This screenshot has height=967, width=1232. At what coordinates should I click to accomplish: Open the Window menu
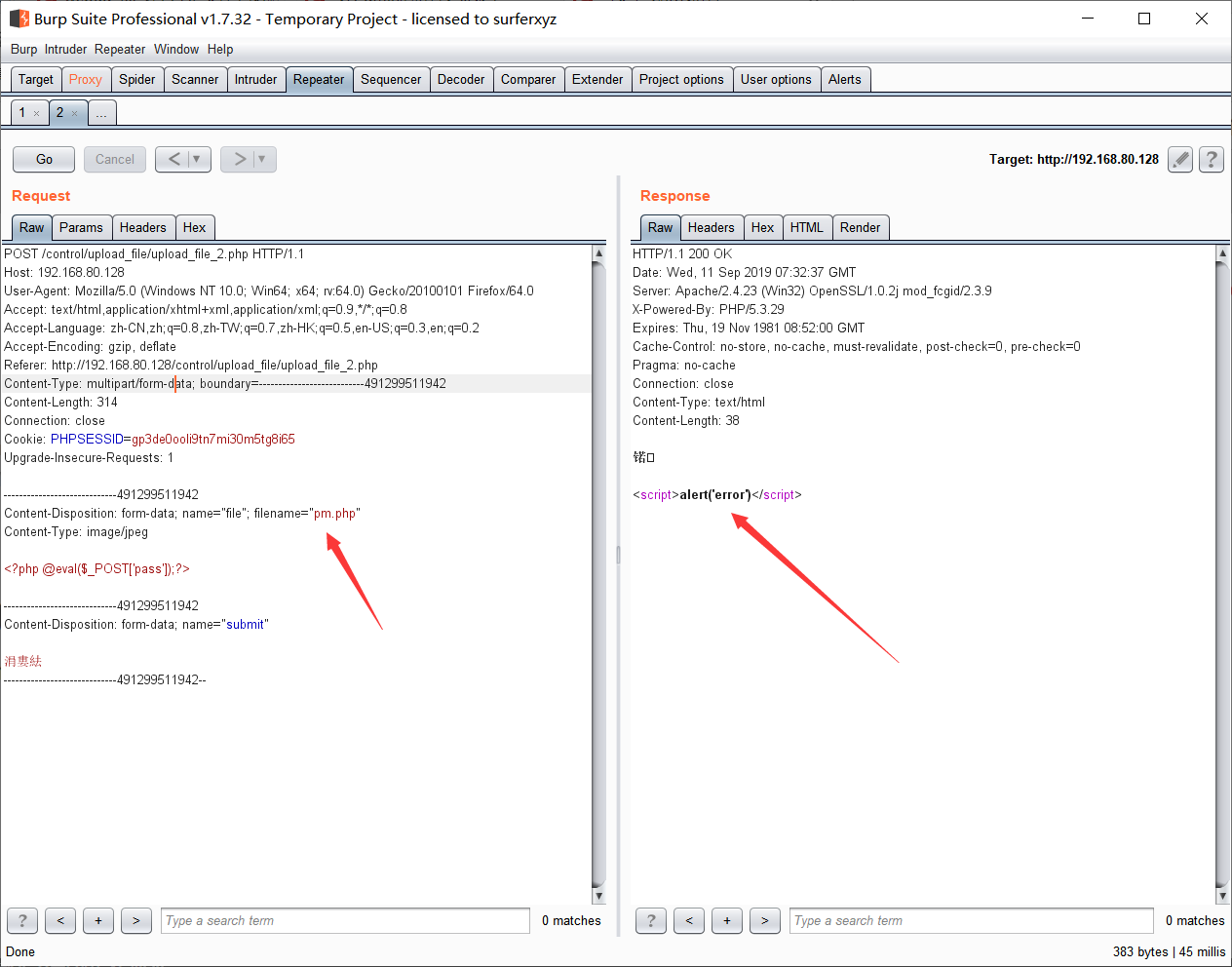point(176,49)
